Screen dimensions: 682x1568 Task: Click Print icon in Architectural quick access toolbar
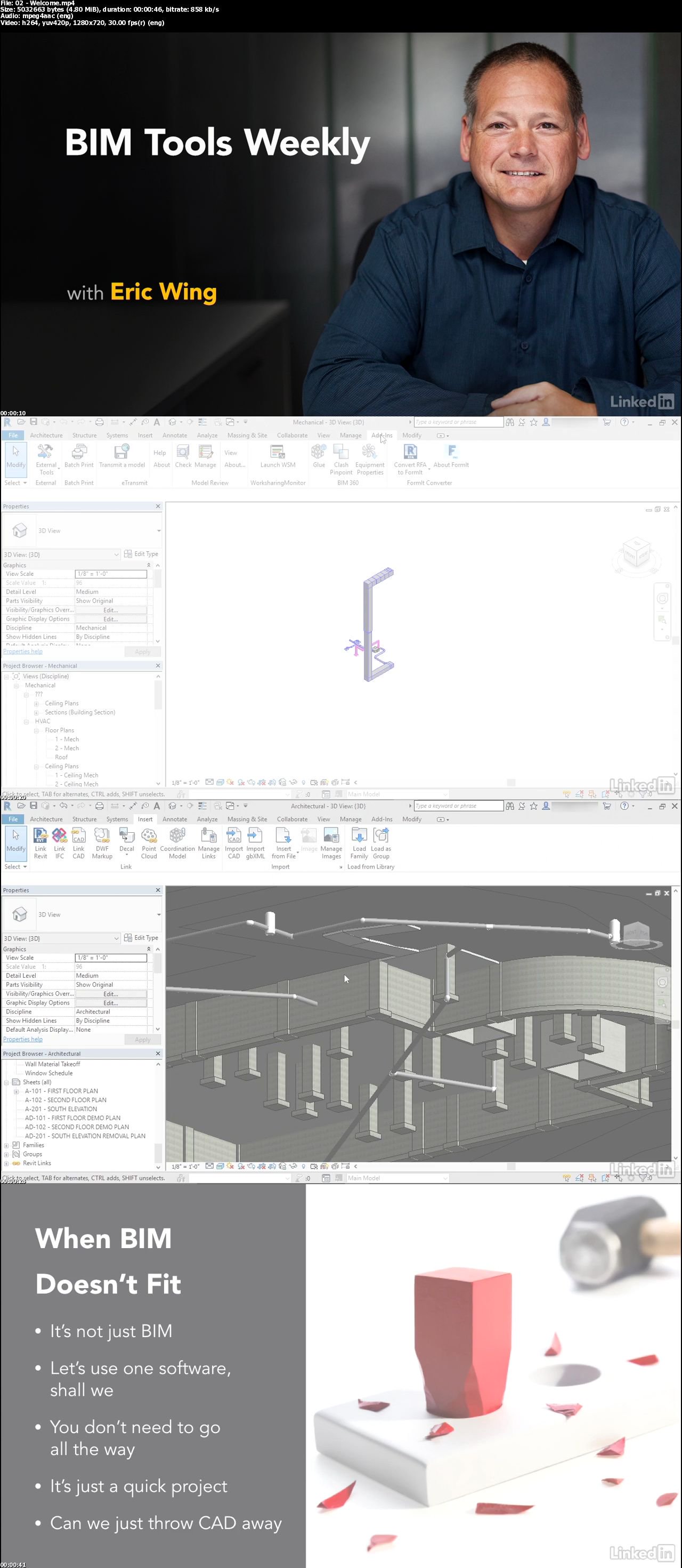(99, 806)
